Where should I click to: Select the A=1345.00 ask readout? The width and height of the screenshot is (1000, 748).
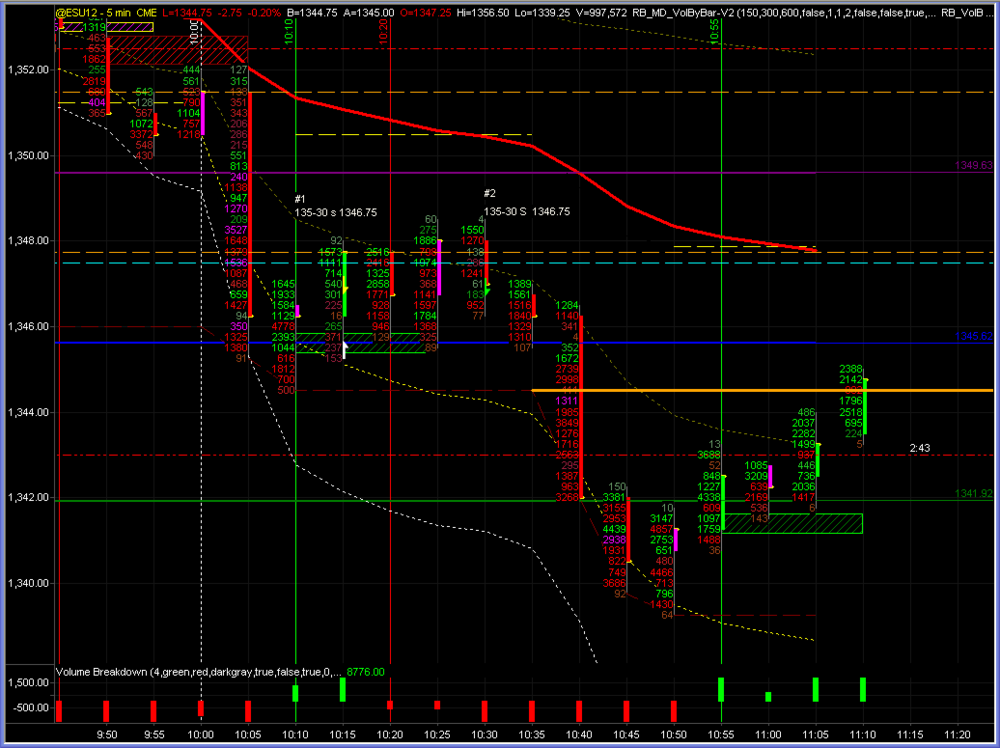pos(368,13)
